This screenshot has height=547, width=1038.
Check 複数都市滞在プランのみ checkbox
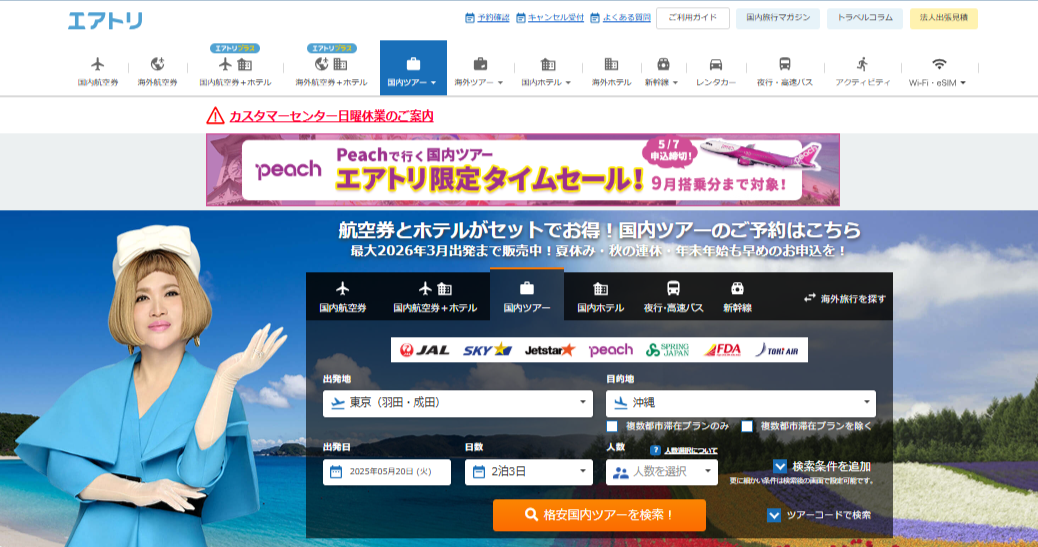612,426
